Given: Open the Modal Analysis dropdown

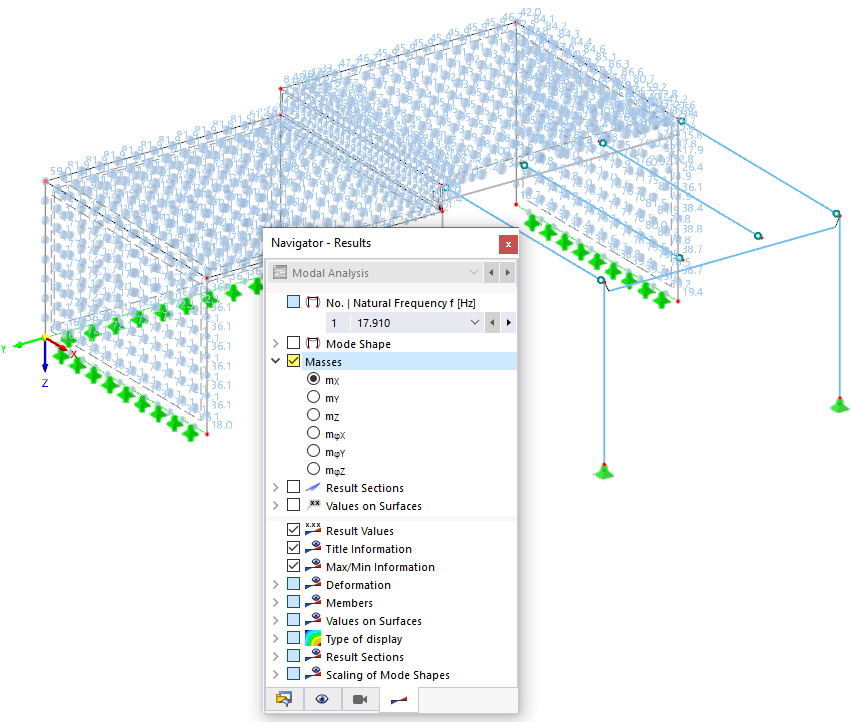Looking at the screenshot, I should [x=472, y=272].
